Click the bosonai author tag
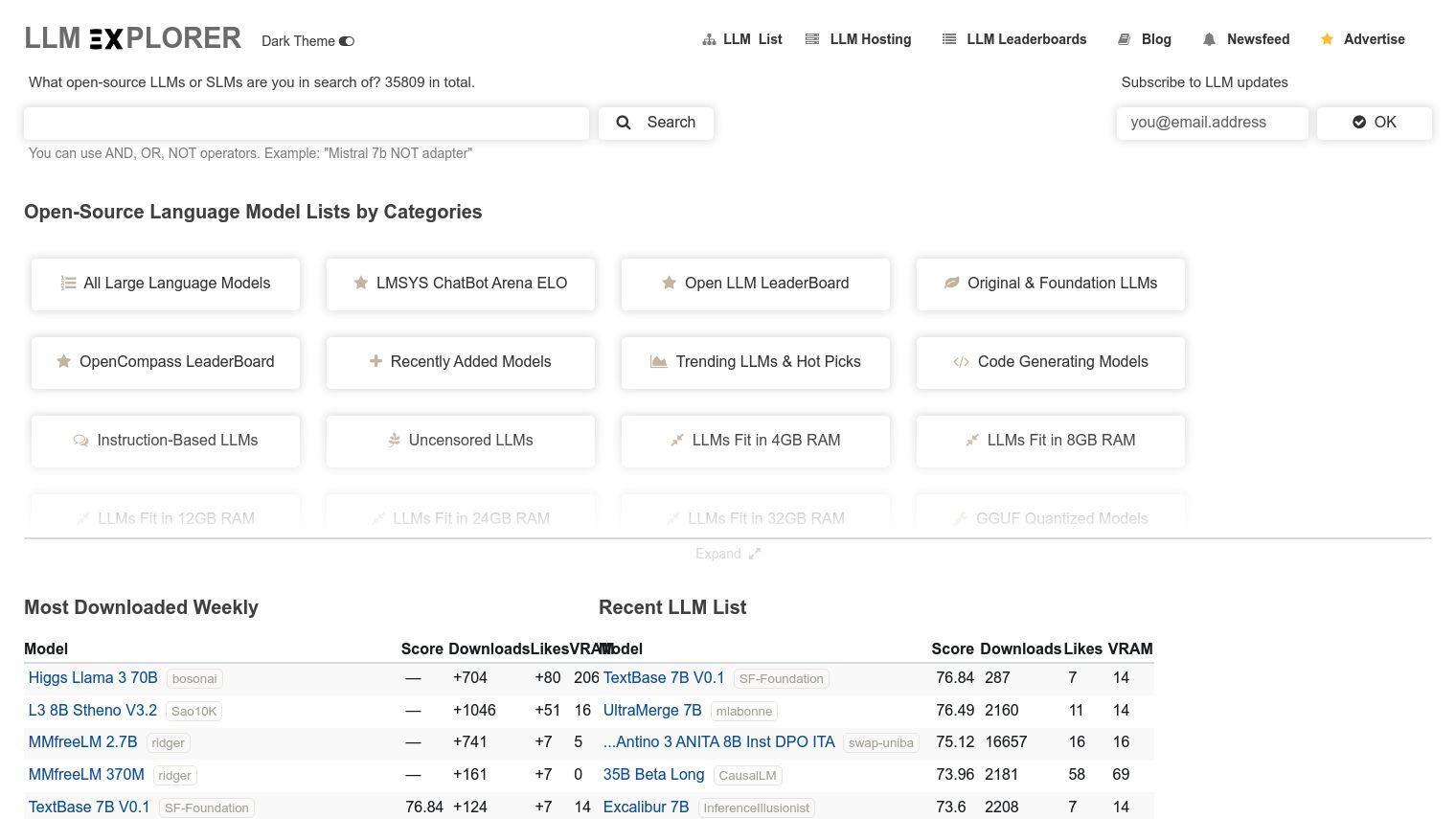 click(x=194, y=679)
